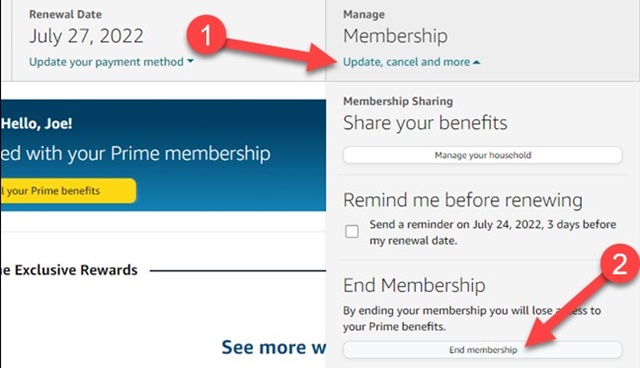This screenshot has width=640, height=368.
Task: Click the Exclusive Rewards section title
Action: [69, 270]
